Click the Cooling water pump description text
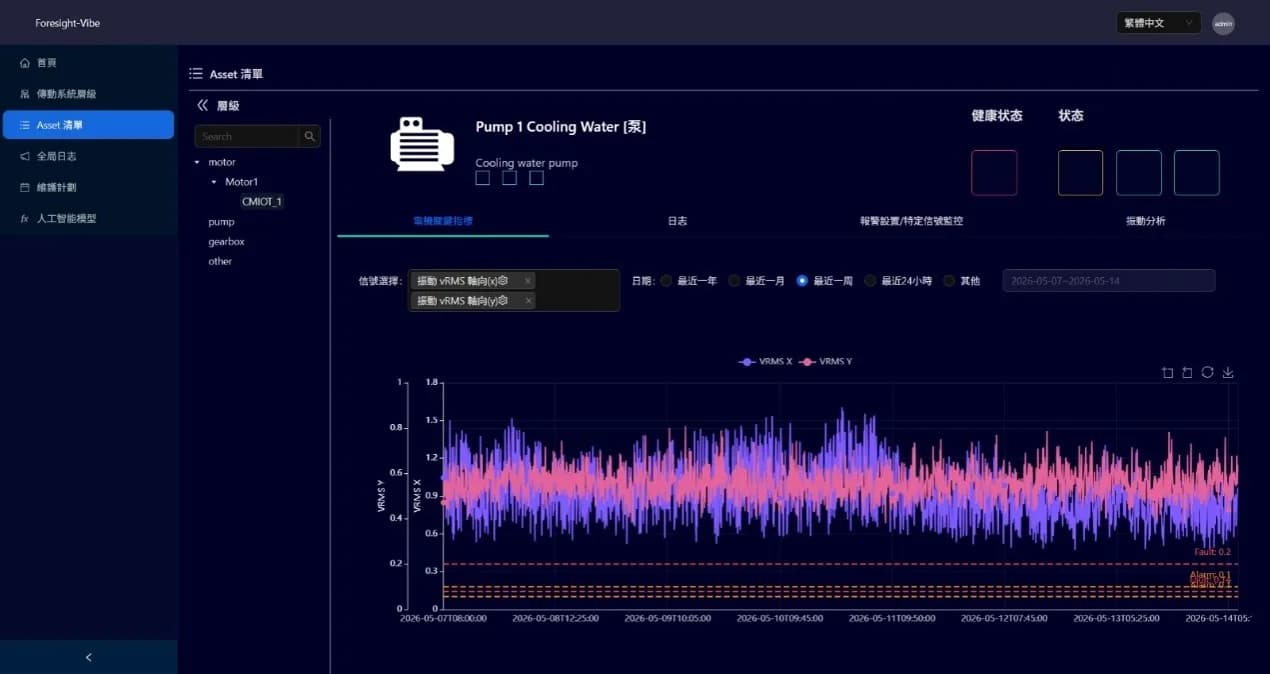Viewport: 1270px width, 674px height. [526, 163]
